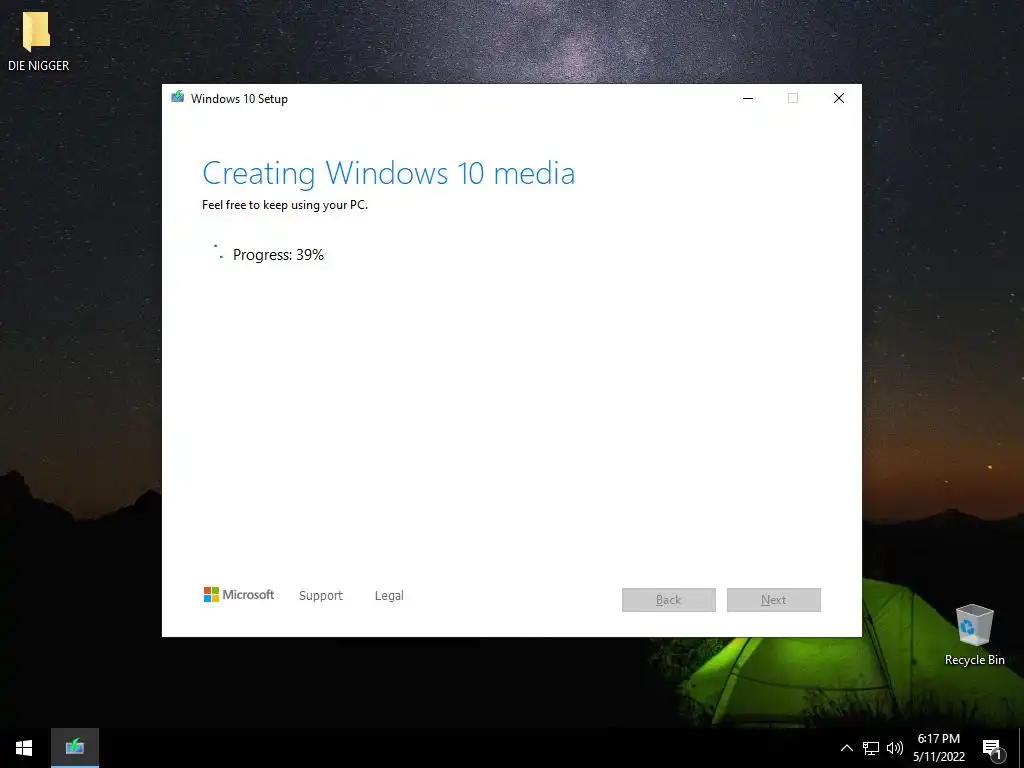Open the Legal link

(389, 596)
